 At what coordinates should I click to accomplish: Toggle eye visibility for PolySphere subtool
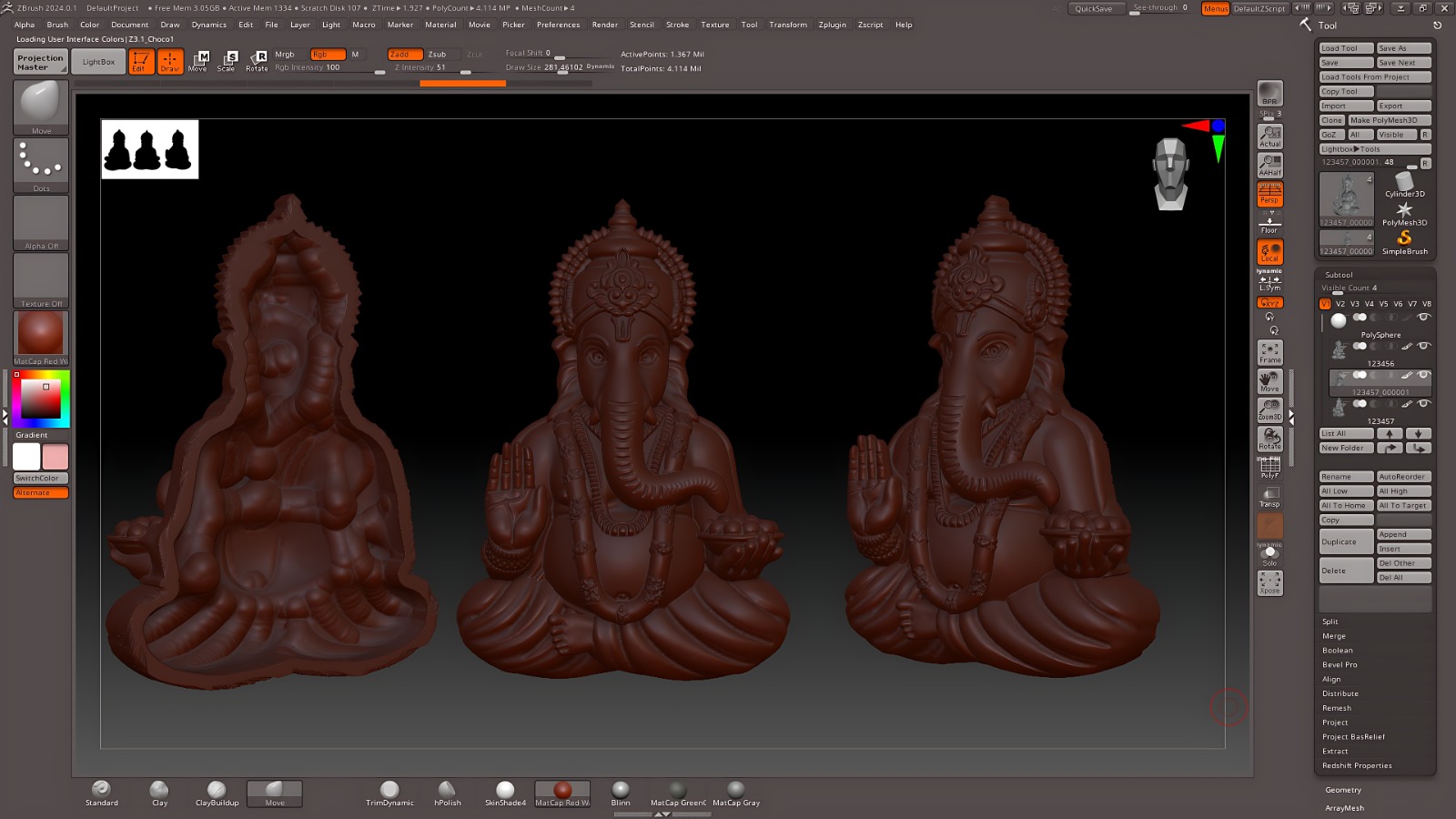1424,317
